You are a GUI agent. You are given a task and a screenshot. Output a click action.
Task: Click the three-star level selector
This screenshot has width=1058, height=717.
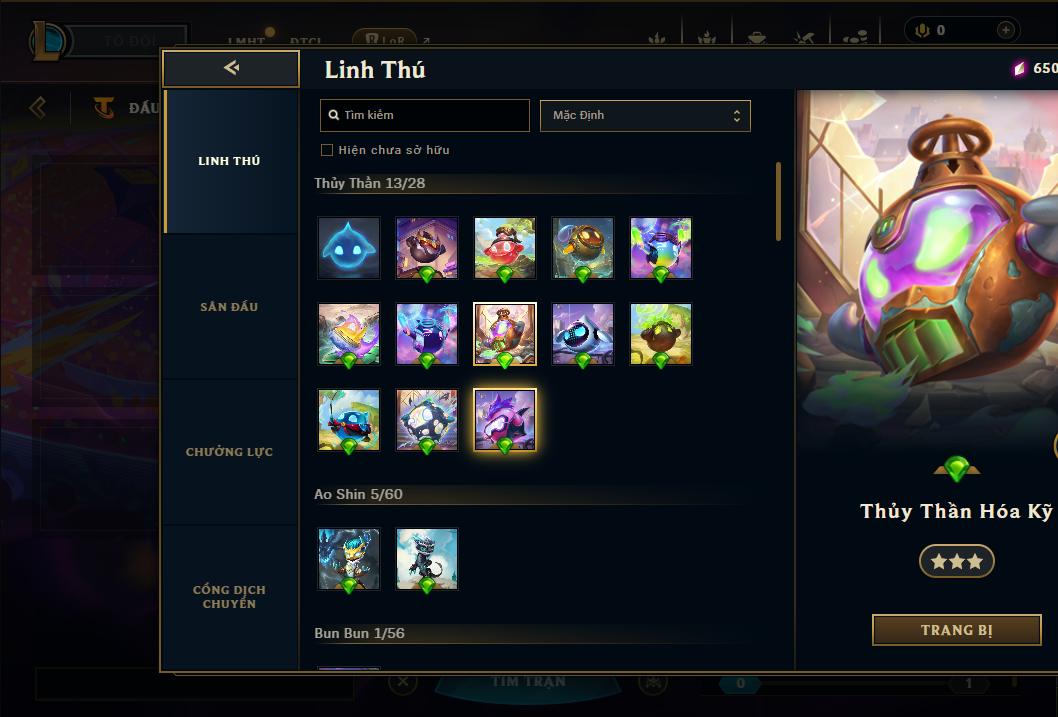(x=956, y=561)
